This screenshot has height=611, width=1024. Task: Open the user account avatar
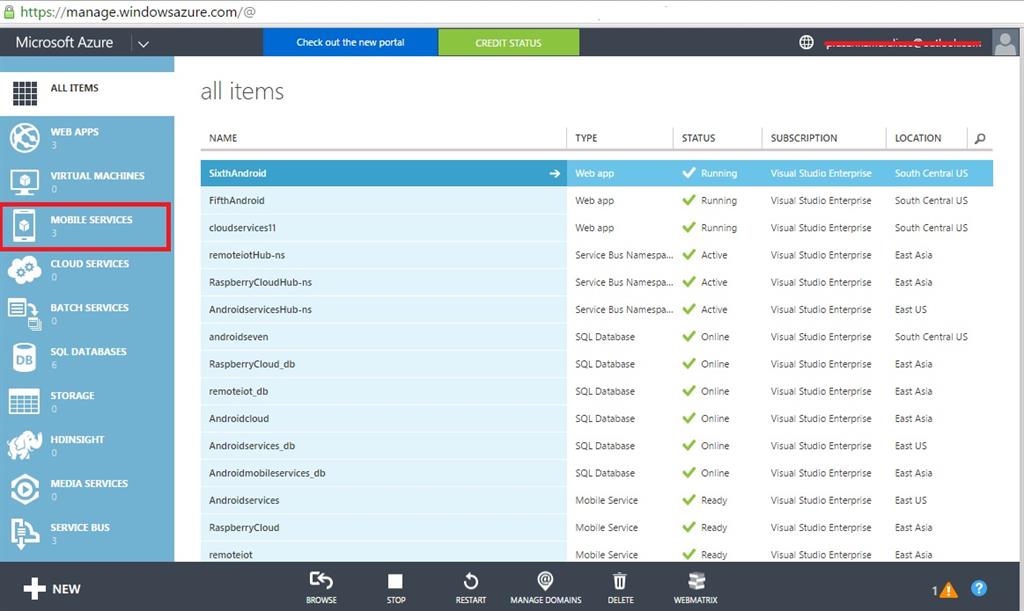click(x=1005, y=42)
